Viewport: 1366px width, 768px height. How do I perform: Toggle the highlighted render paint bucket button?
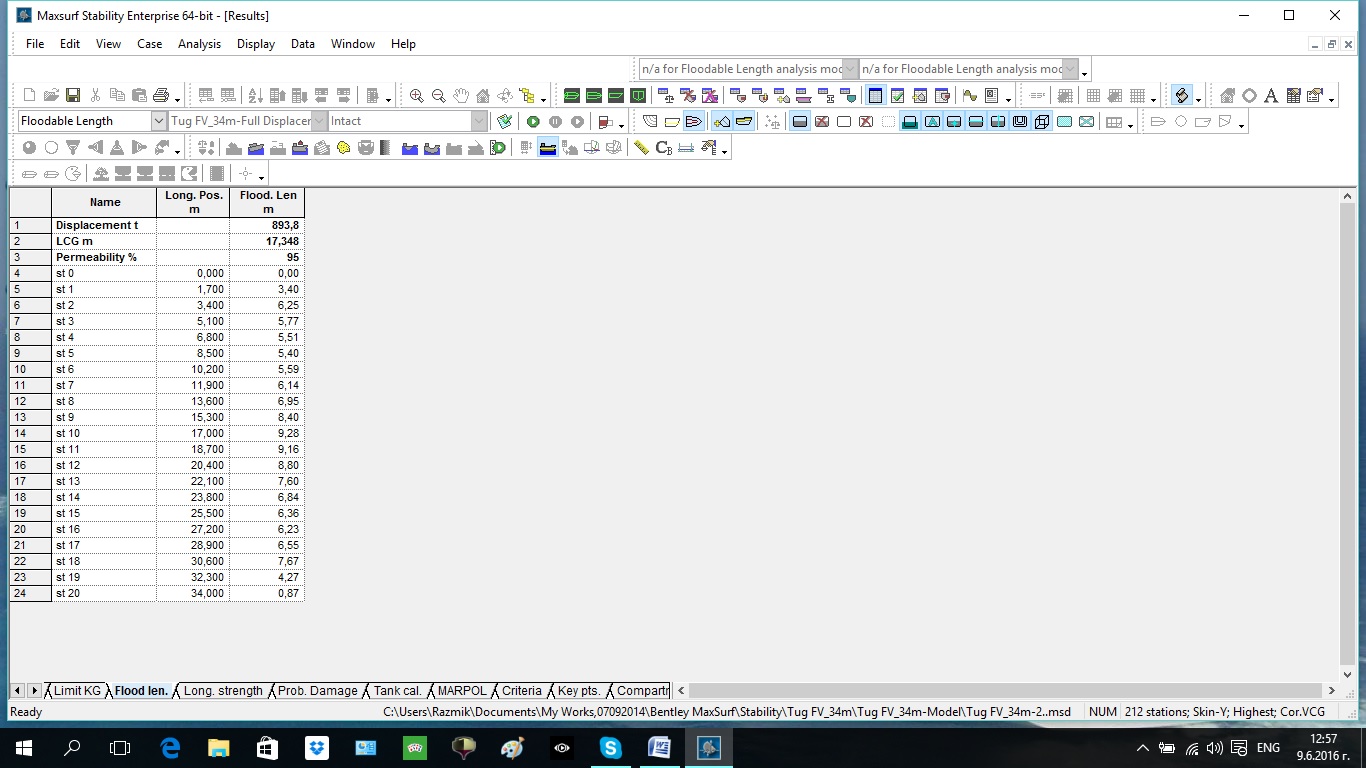[1181, 96]
